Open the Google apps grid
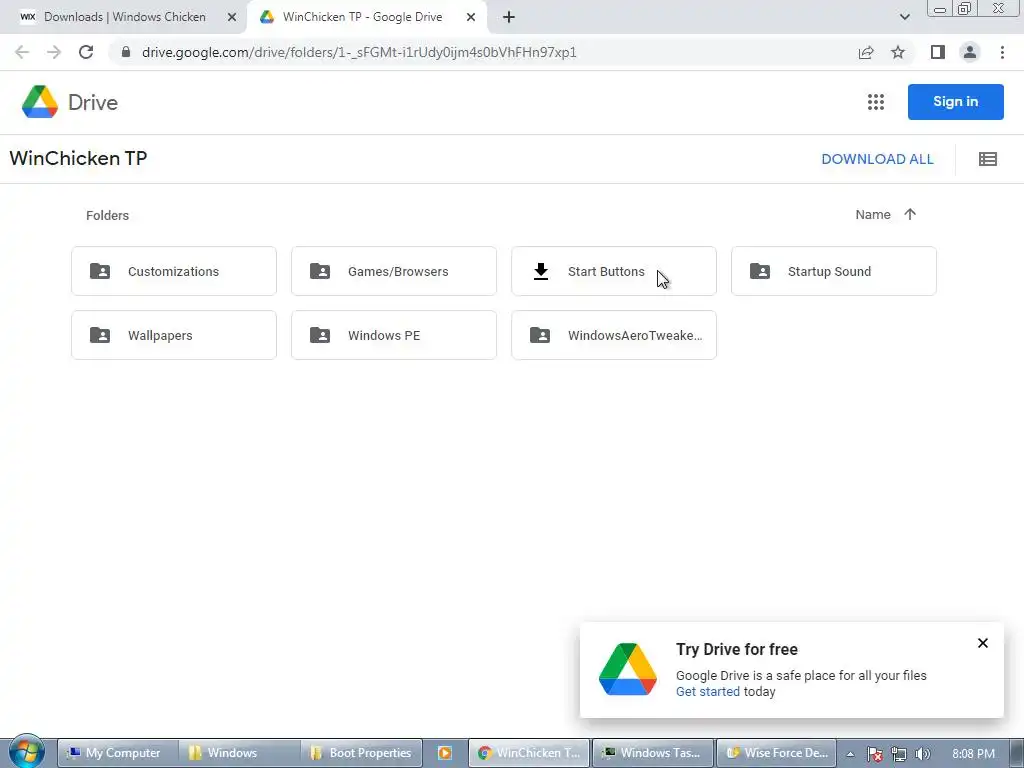The height and width of the screenshot is (768, 1024). [876, 102]
